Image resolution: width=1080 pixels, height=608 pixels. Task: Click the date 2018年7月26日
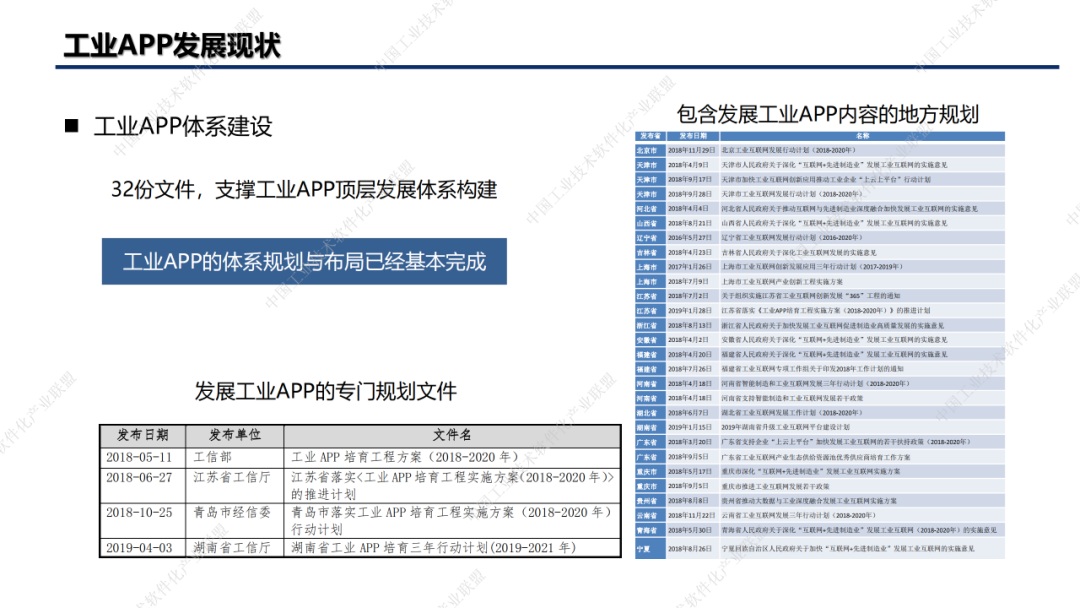[x=689, y=369]
